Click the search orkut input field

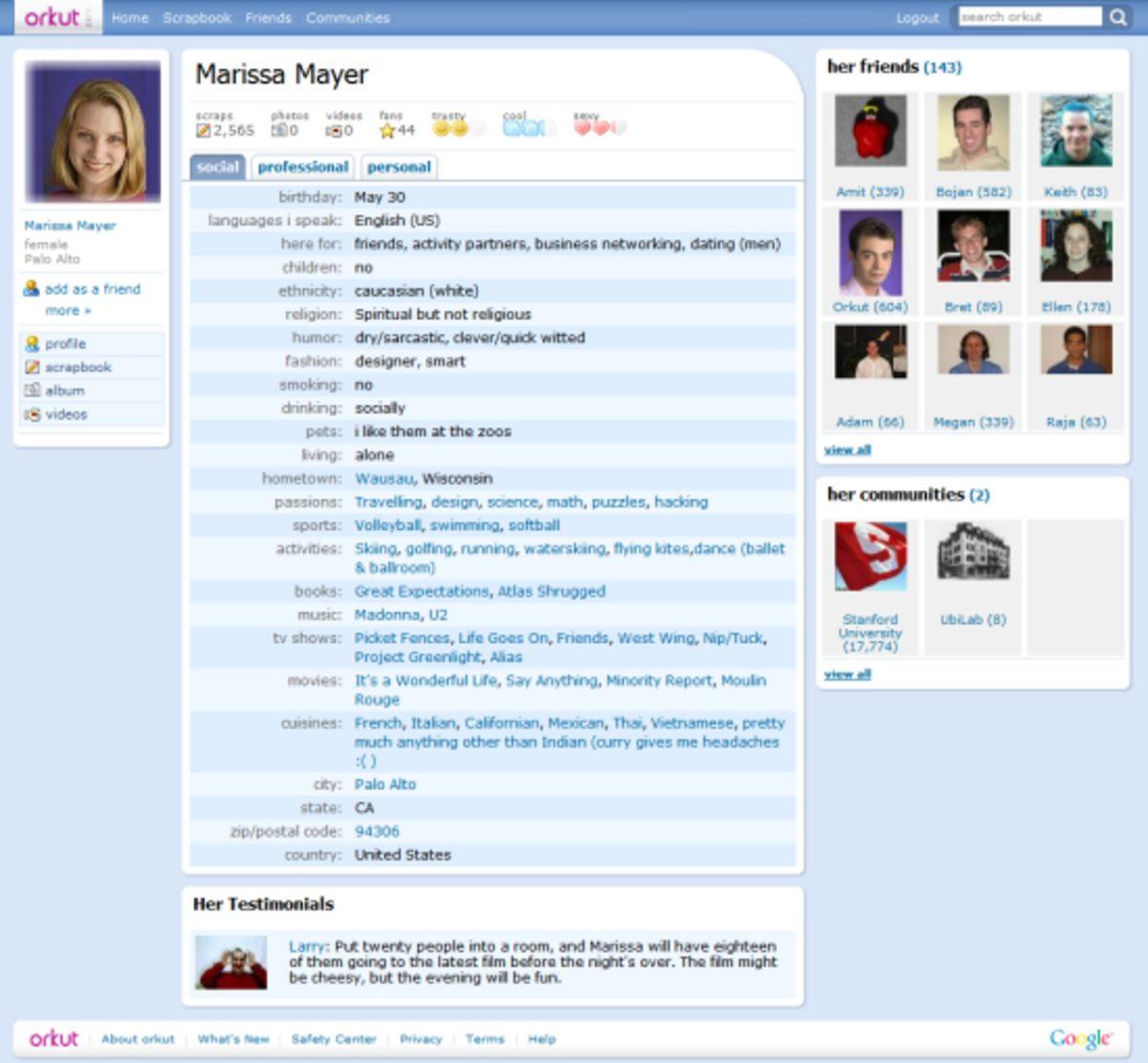(x=1029, y=17)
